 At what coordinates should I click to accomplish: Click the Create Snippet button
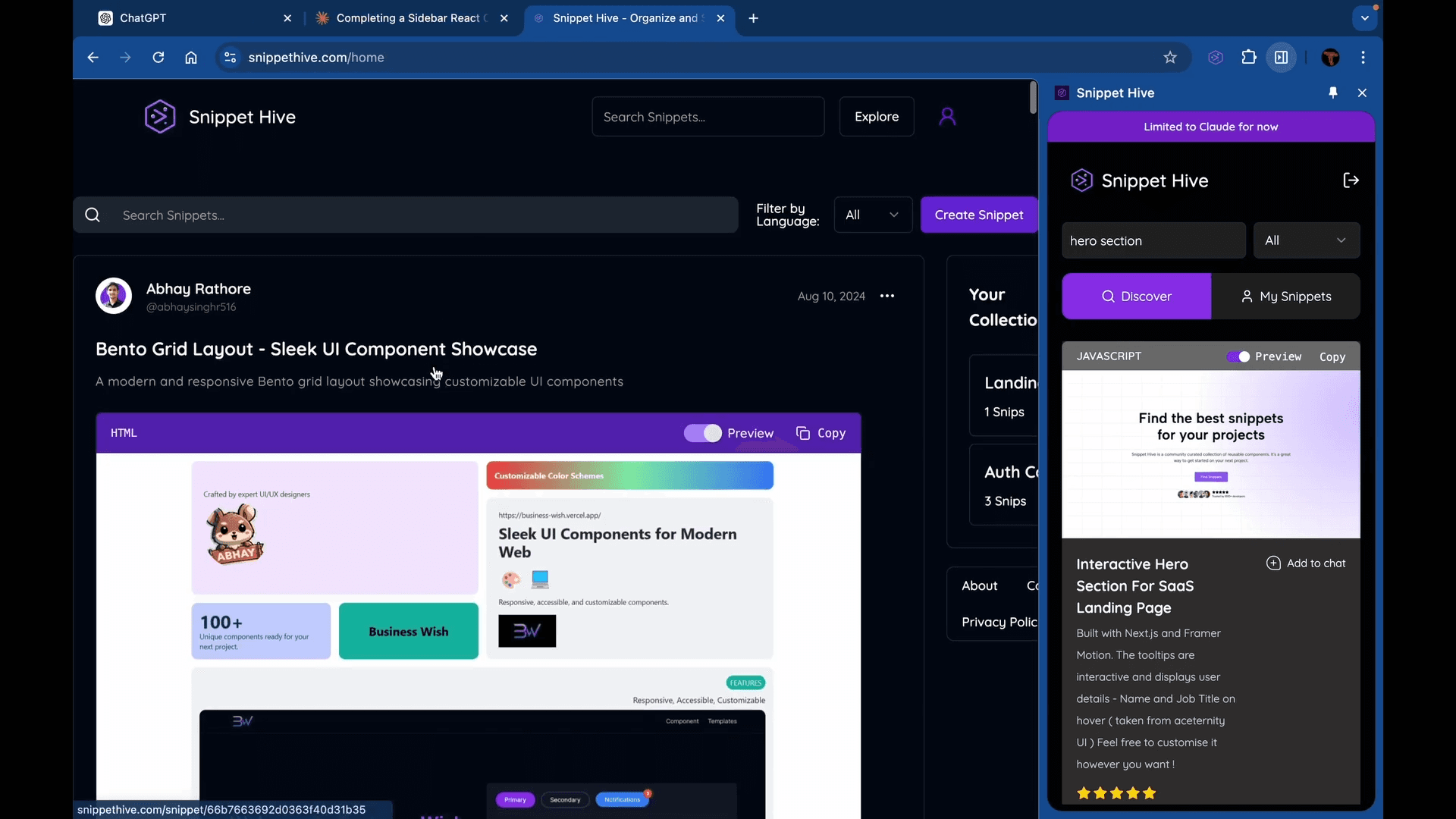(x=979, y=215)
